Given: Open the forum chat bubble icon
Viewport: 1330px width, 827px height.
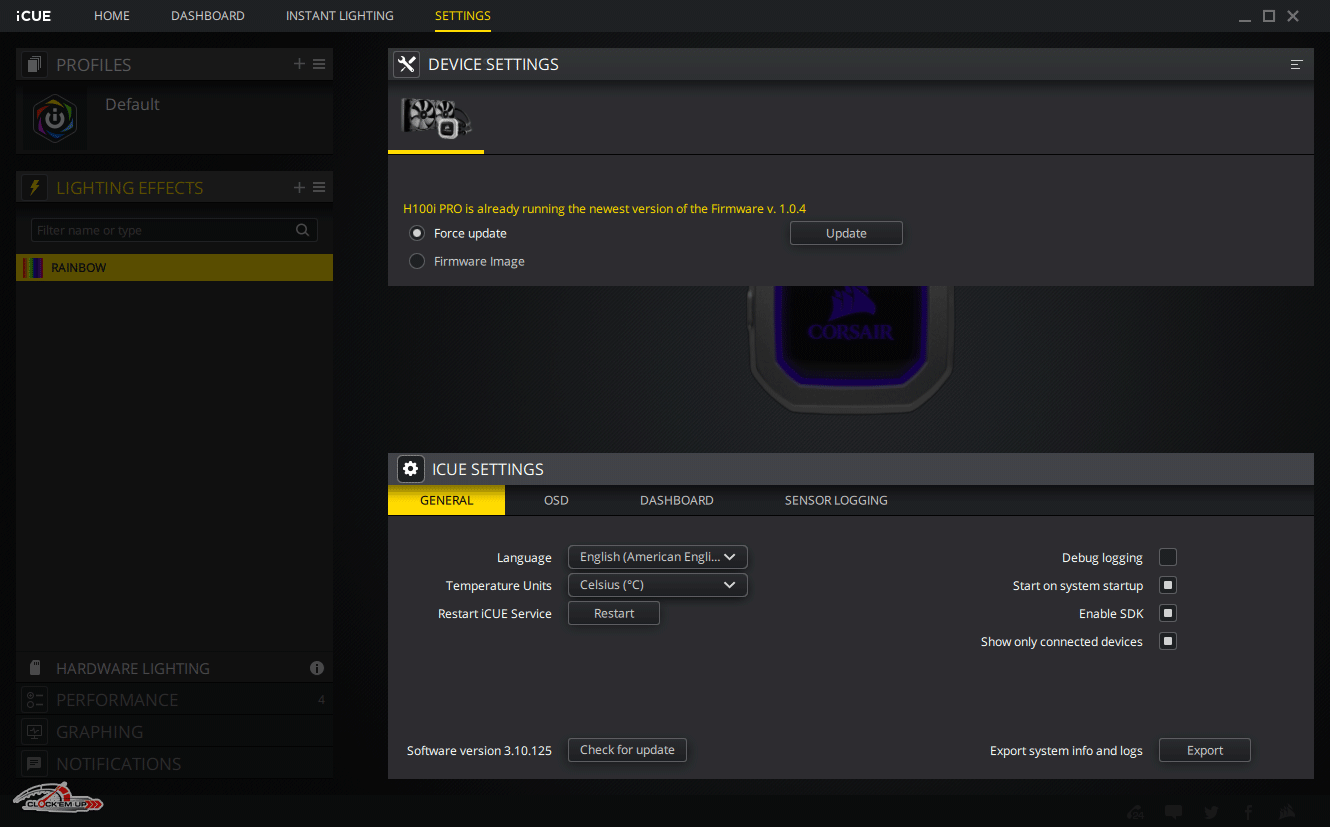Looking at the screenshot, I should point(1174,812).
